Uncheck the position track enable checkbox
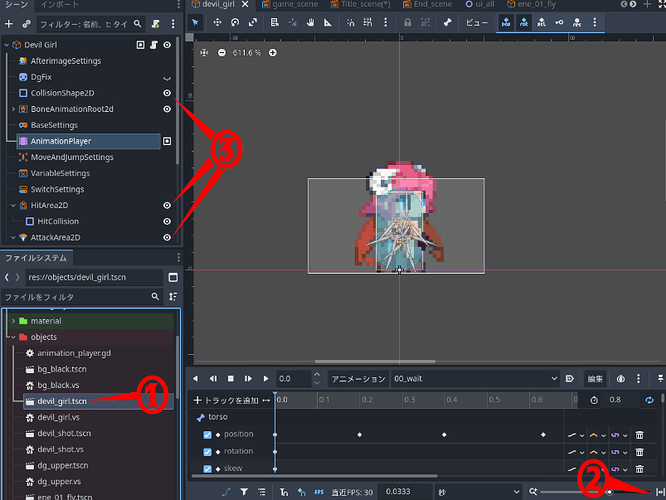 click(207, 435)
